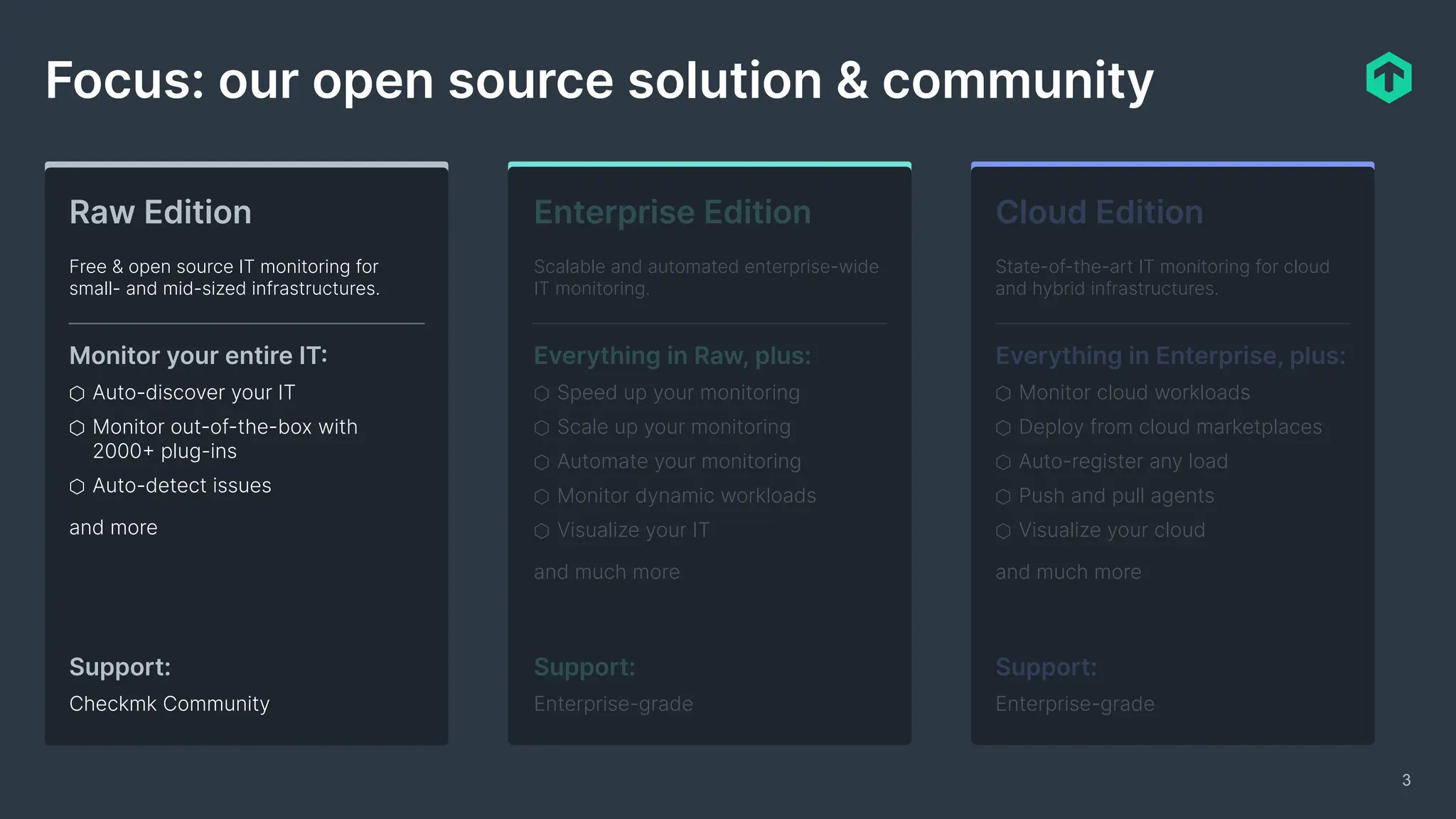Click hexagon bullet beside Speed up your monitoring
Viewport: 1456px width, 819px height.
(x=542, y=393)
